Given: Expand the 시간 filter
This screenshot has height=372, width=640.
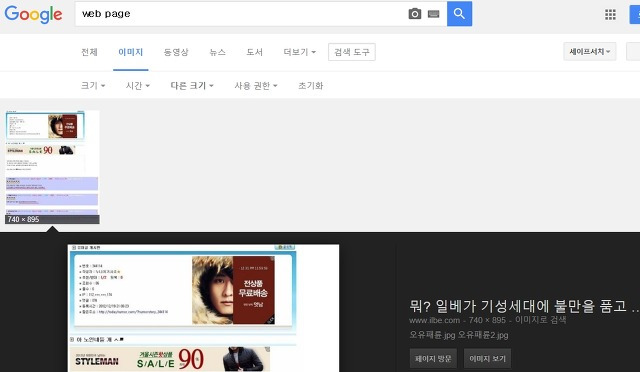Looking at the screenshot, I should 138,86.
